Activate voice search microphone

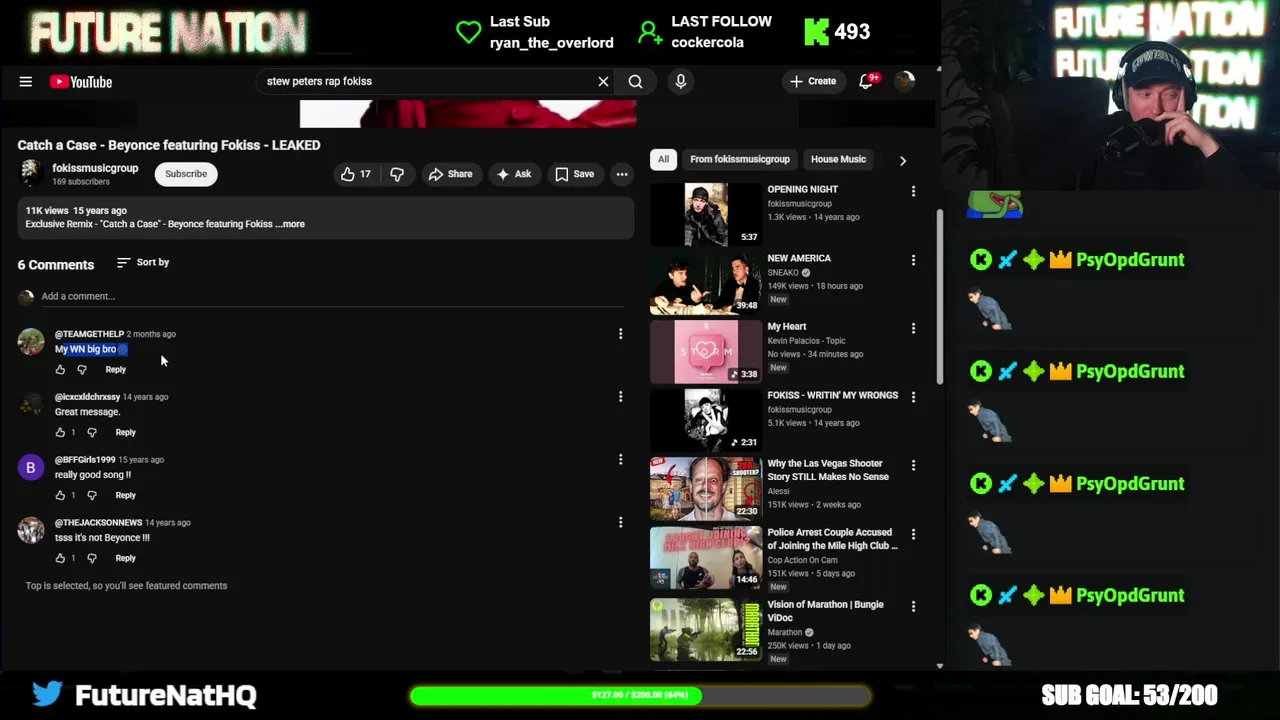click(681, 82)
